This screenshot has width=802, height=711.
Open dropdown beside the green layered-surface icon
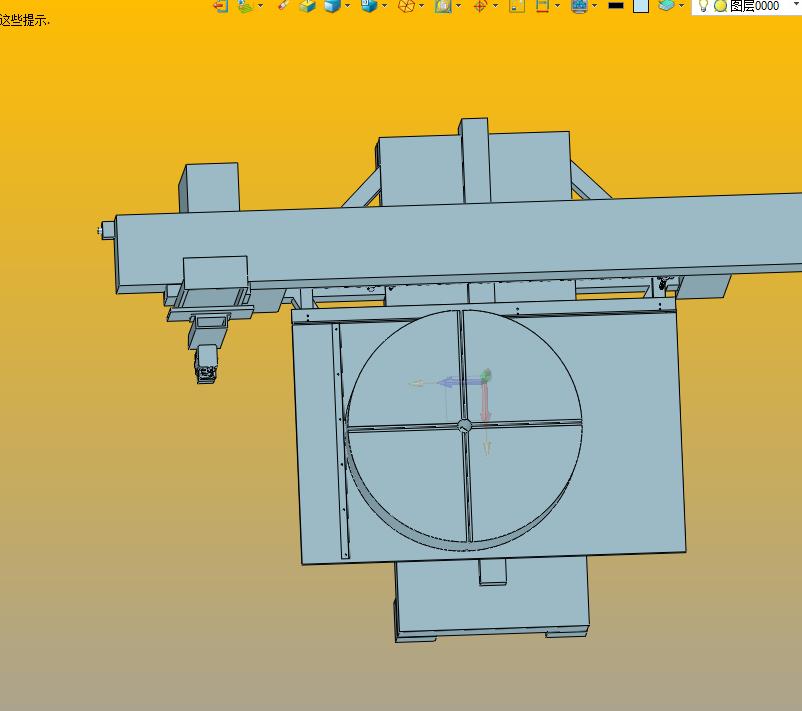261,6
